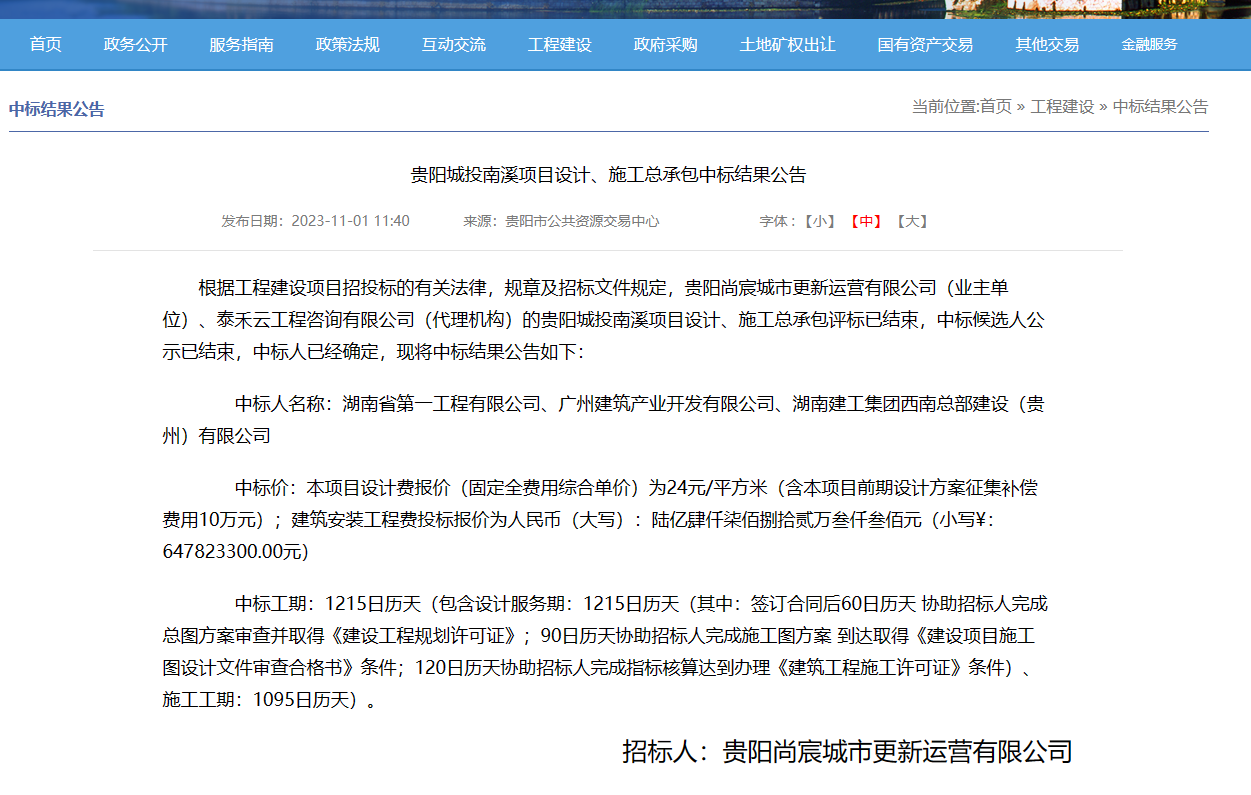Image resolution: width=1251 pixels, height=795 pixels.
Task: Set font size to 中
Action: coord(866,221)
